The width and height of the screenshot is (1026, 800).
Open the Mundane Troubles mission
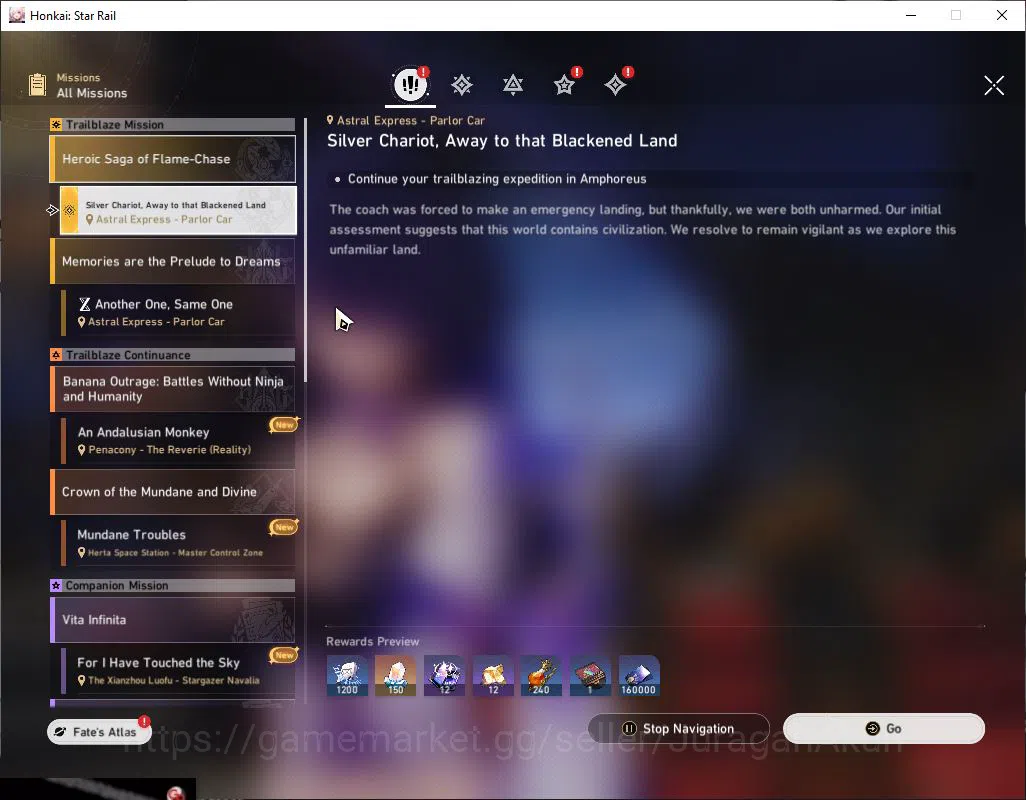coord(178,543)
